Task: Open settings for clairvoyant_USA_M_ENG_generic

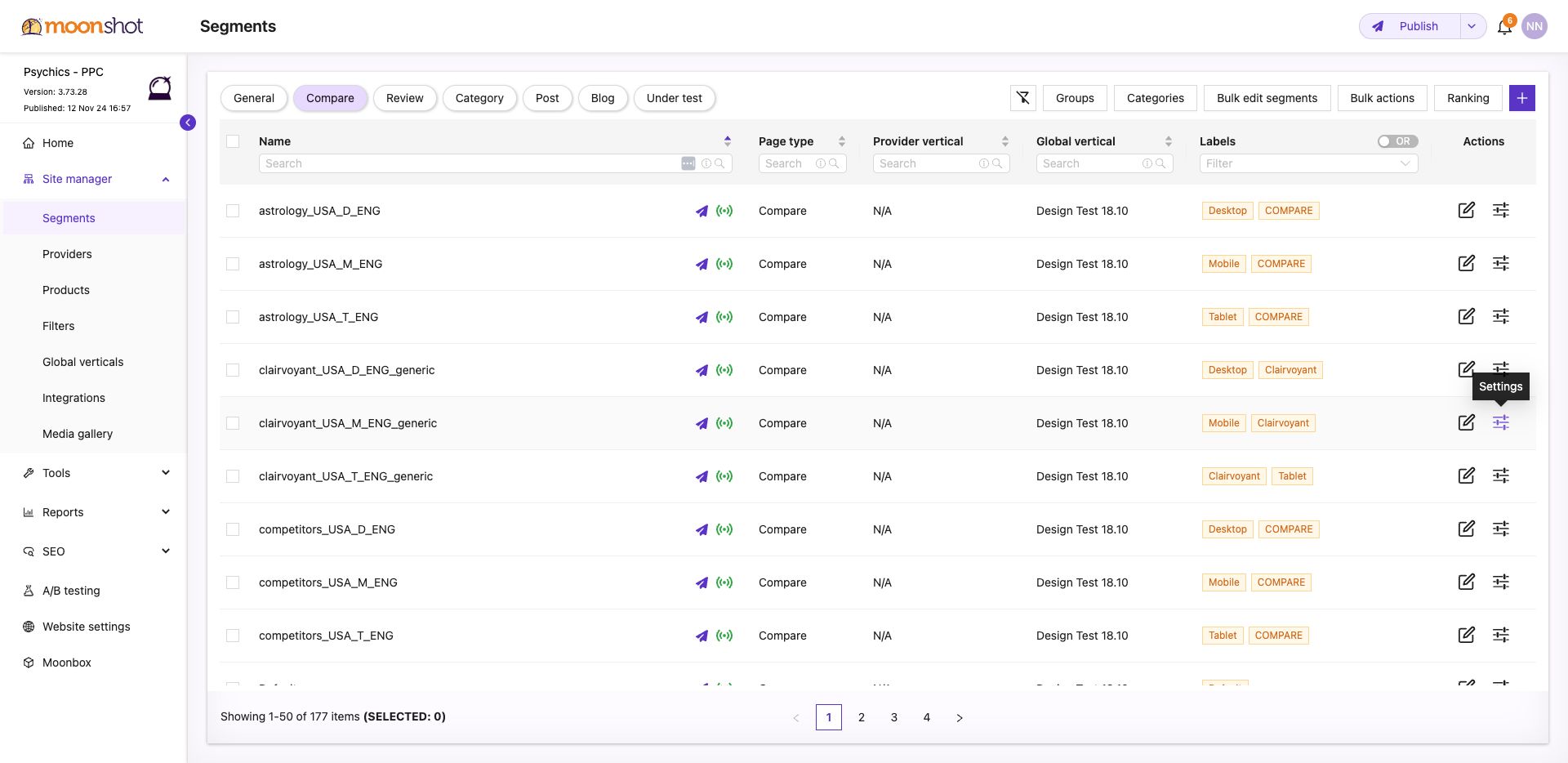Action: [1501, 422]
